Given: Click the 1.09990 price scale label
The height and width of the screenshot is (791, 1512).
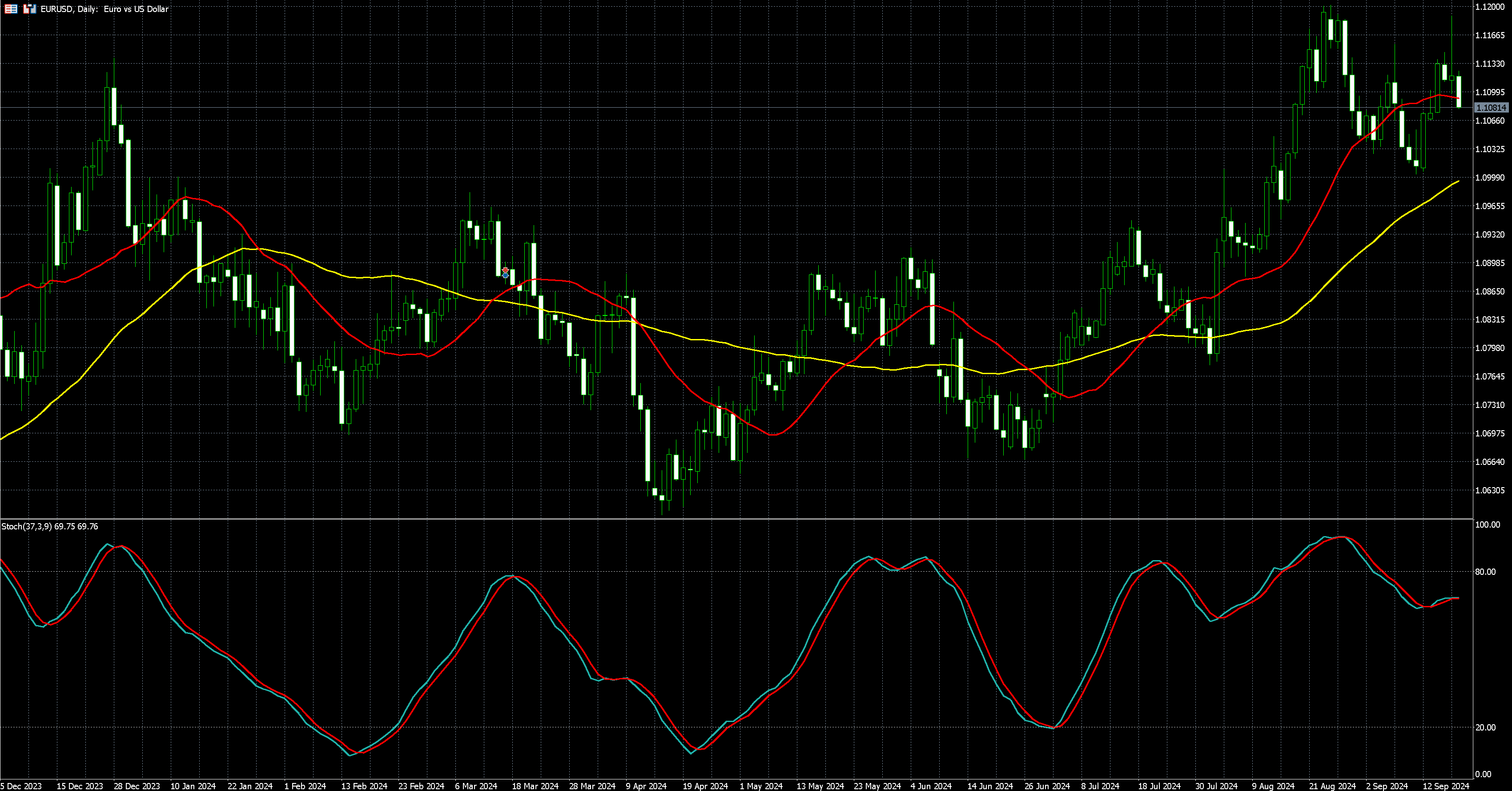Looking at the screenshot, I should 1490,178.
